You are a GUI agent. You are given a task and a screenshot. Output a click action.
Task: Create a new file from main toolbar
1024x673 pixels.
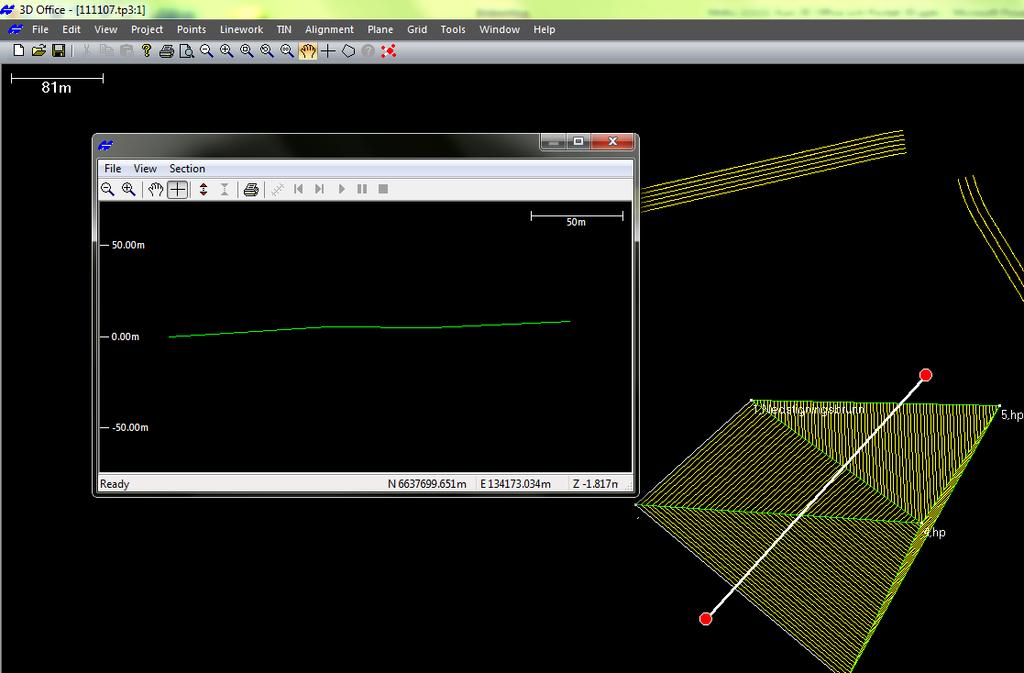[x=18, y=51]
